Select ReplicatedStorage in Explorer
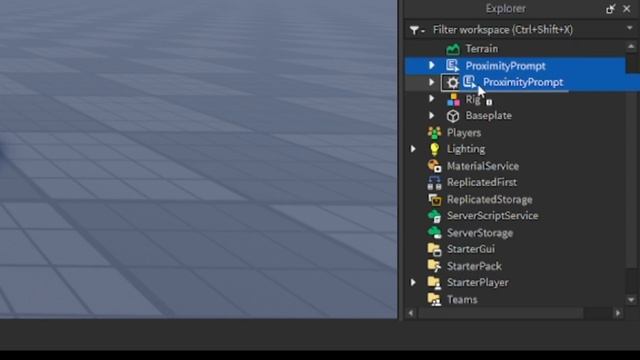640x360 pixels. pos(489,200)
